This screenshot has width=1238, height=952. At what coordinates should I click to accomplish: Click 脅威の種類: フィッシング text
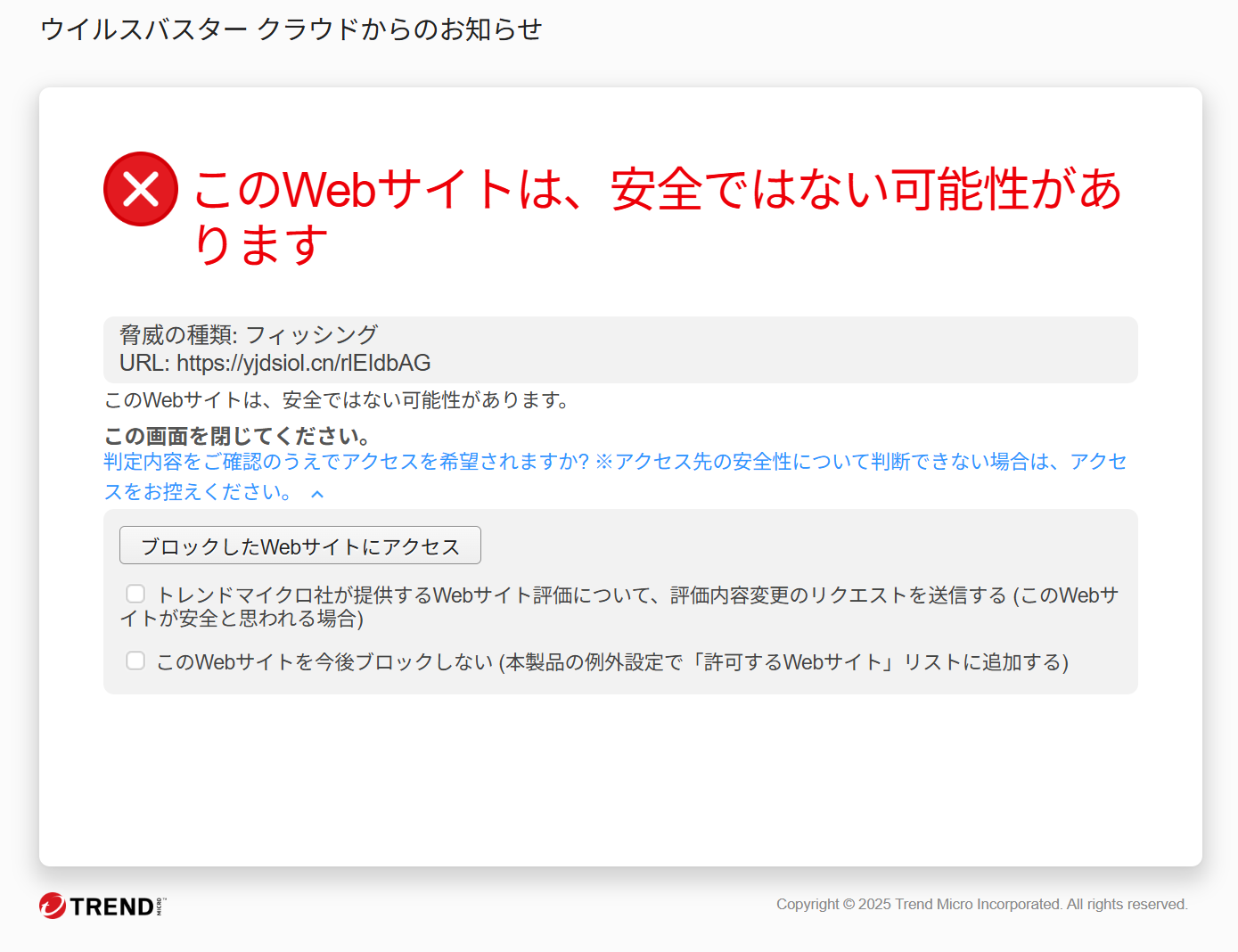coord(249,334)
